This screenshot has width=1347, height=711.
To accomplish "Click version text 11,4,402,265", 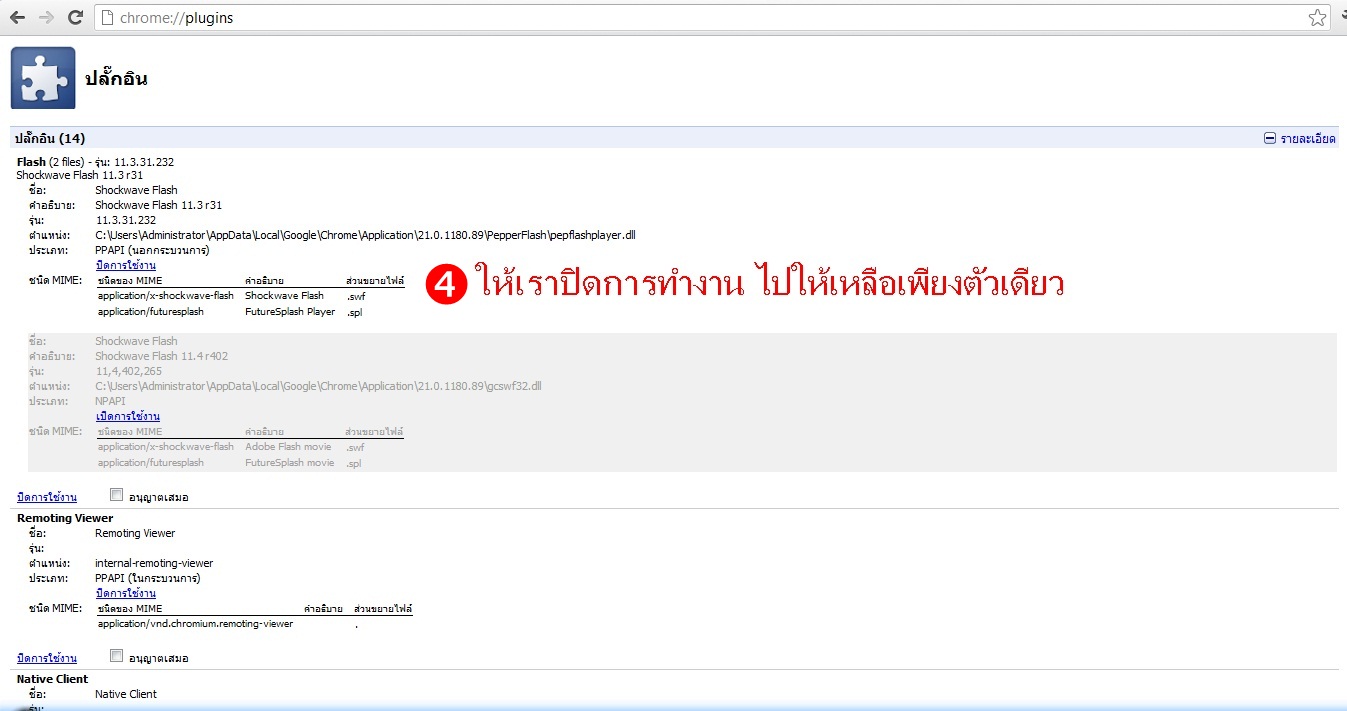I will click(x=128, y=371).
